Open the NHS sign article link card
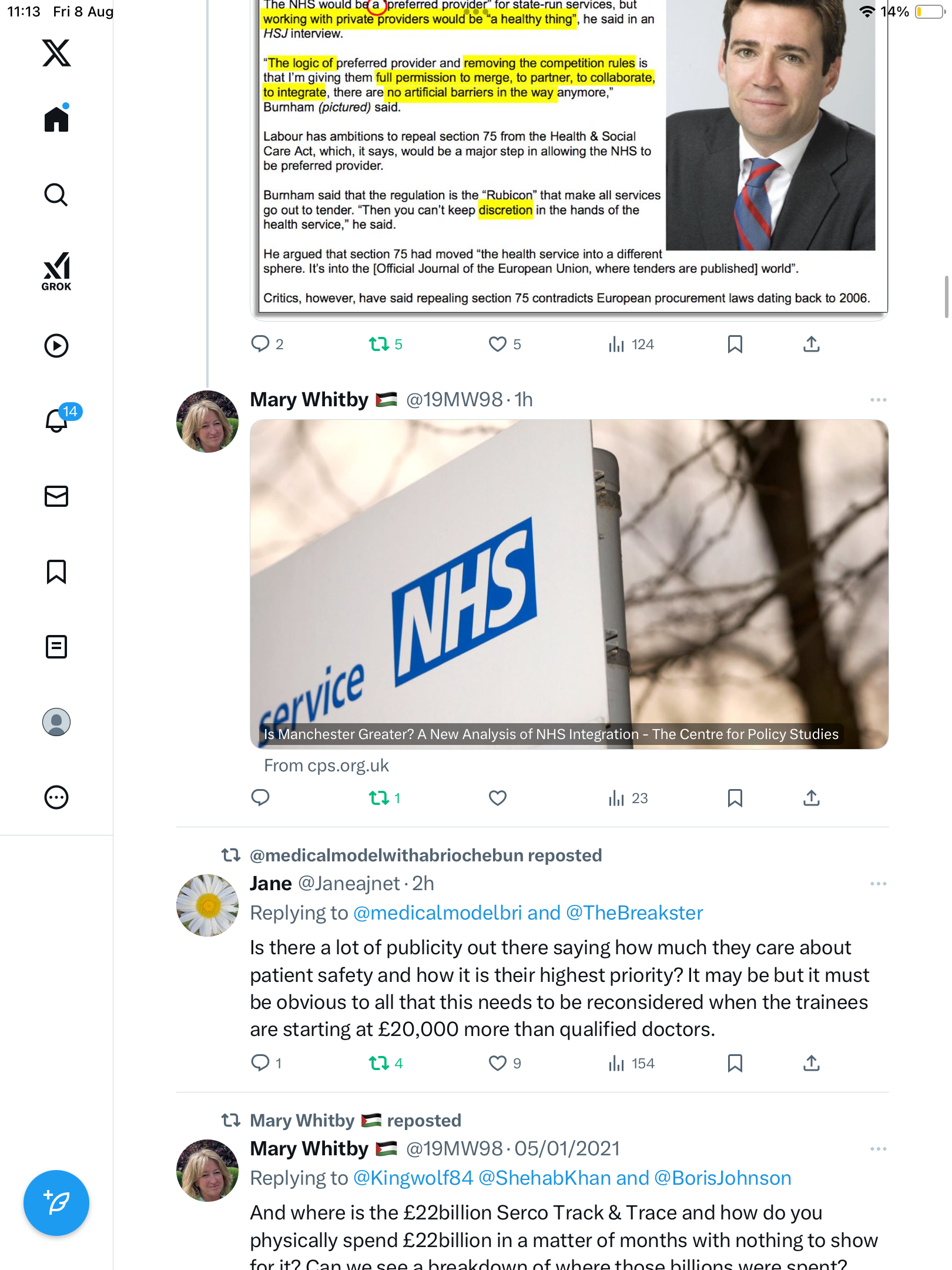Viewport: 952px width, 1270px height. coord(569,584)
